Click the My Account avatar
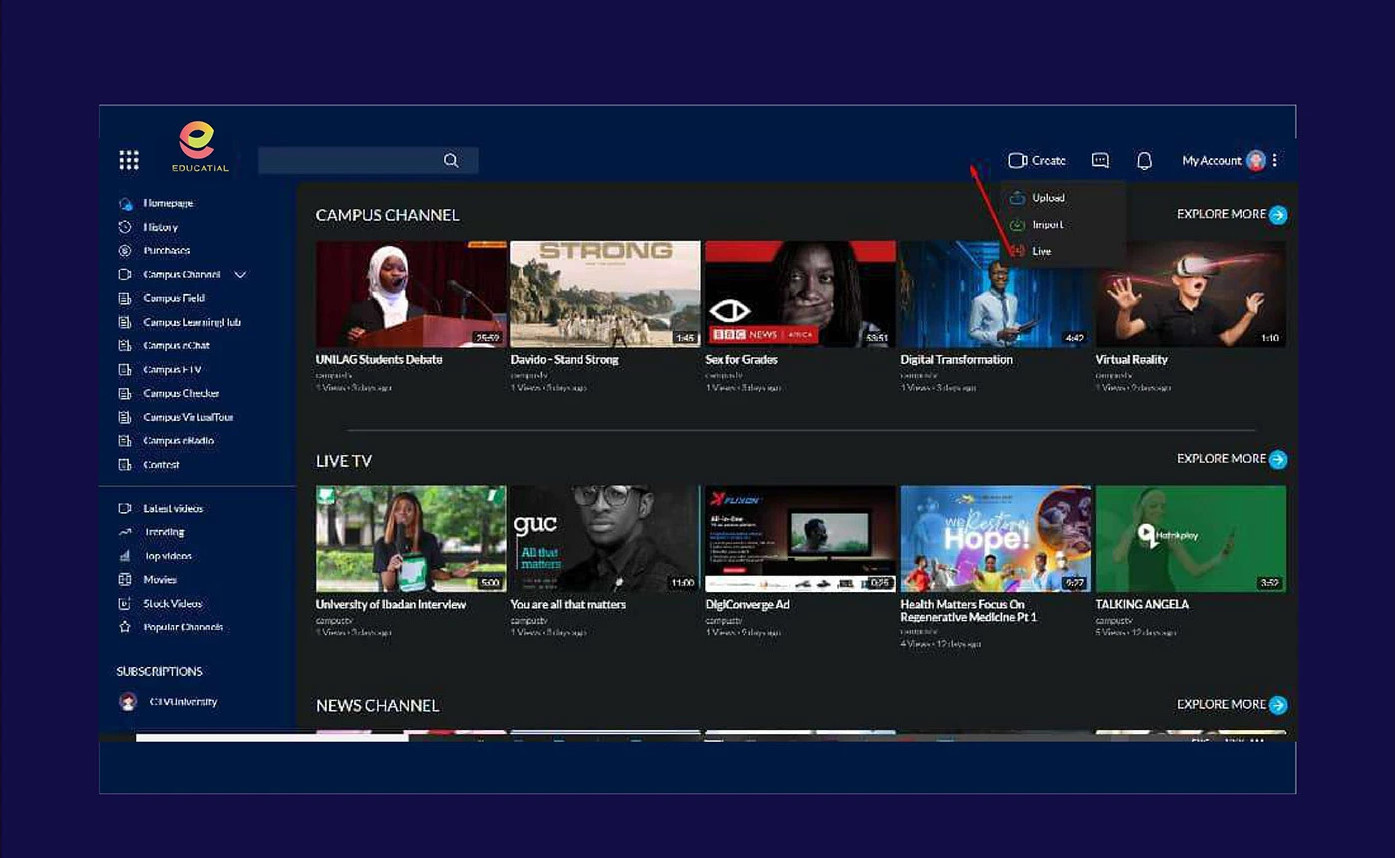This screenshot has width=1395, height=858. click(1256, 160)
